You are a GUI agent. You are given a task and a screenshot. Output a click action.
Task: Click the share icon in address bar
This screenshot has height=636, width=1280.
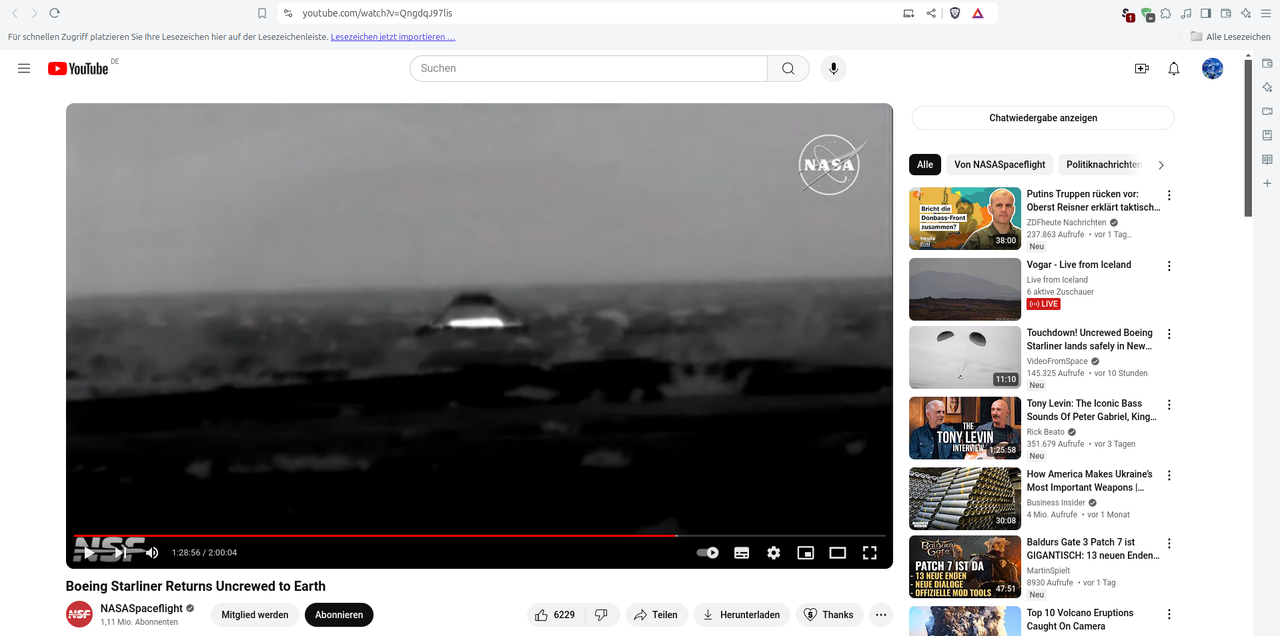[931, 13]
